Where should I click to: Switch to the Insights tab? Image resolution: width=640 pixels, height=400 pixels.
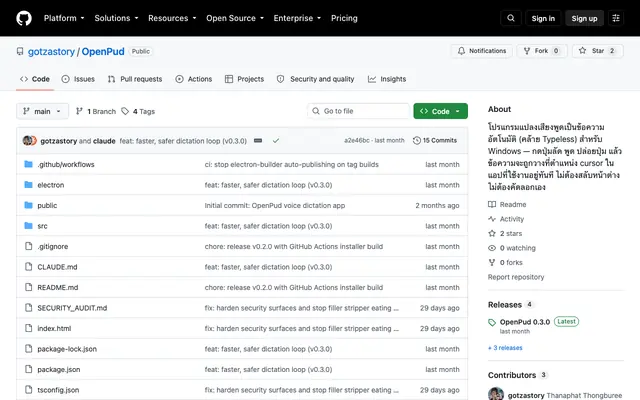387,79
